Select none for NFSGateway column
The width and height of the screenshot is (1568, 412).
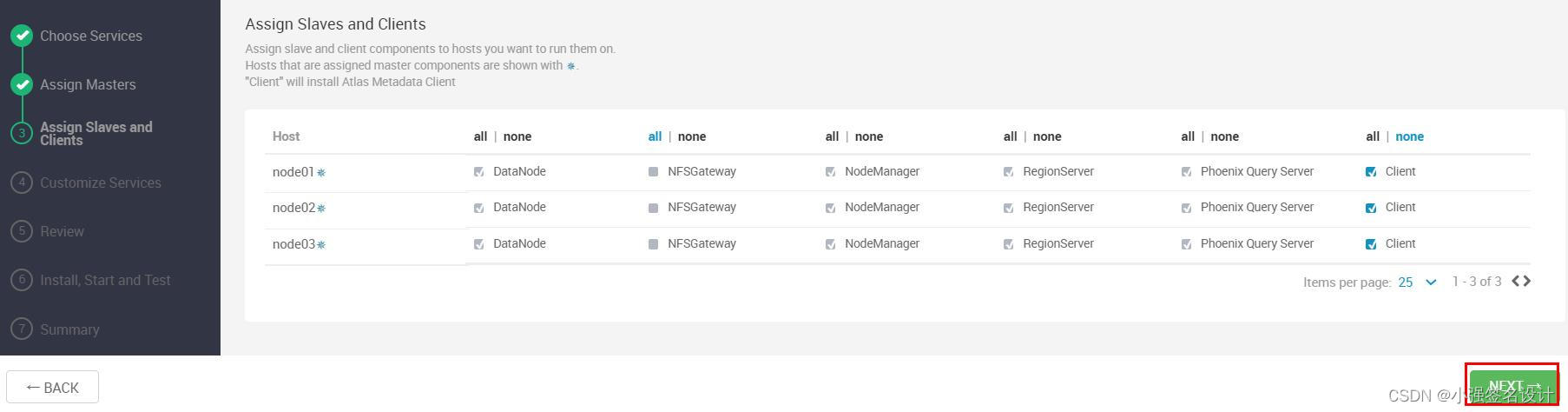(692, 136)
